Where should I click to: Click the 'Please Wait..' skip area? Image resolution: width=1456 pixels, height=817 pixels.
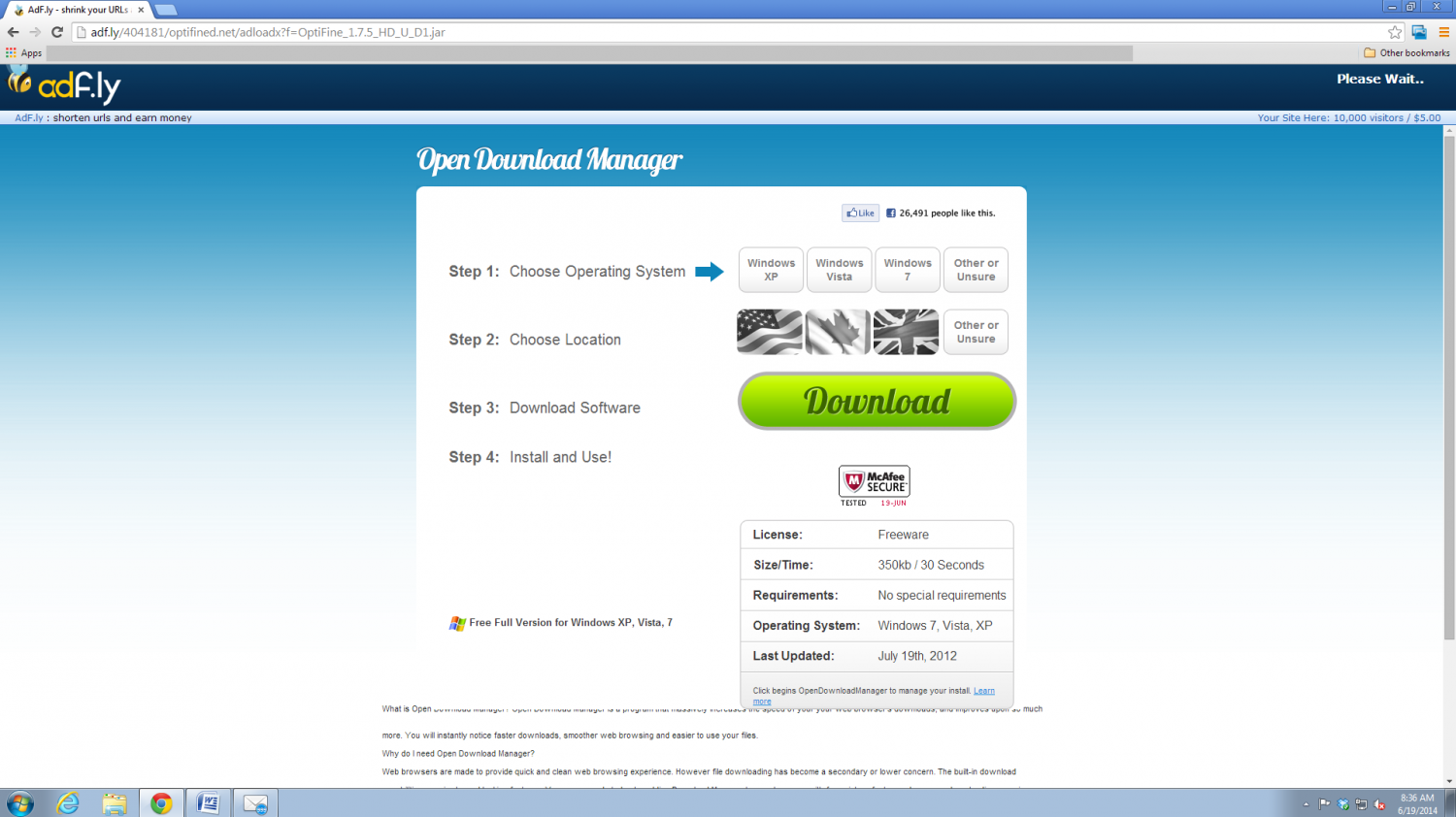click(1380, 80)
